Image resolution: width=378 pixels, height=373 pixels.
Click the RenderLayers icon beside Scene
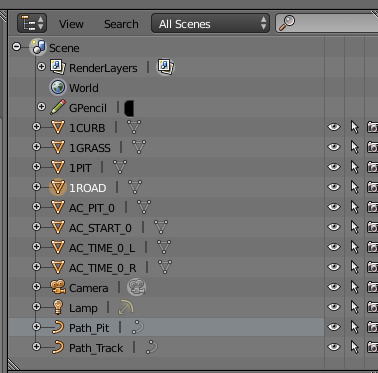click(x=58, y=67)
